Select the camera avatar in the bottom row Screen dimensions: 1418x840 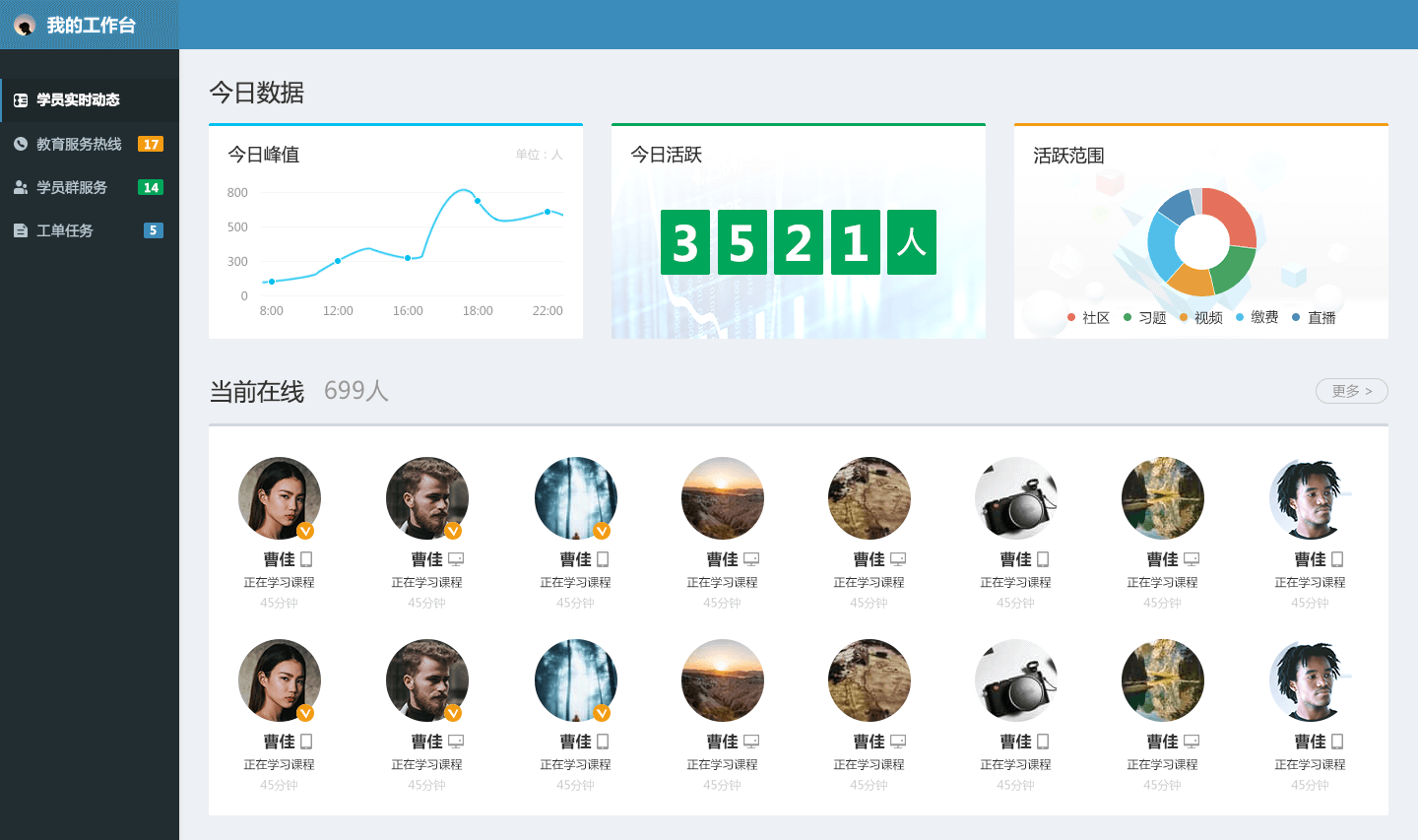[1015, 680]
